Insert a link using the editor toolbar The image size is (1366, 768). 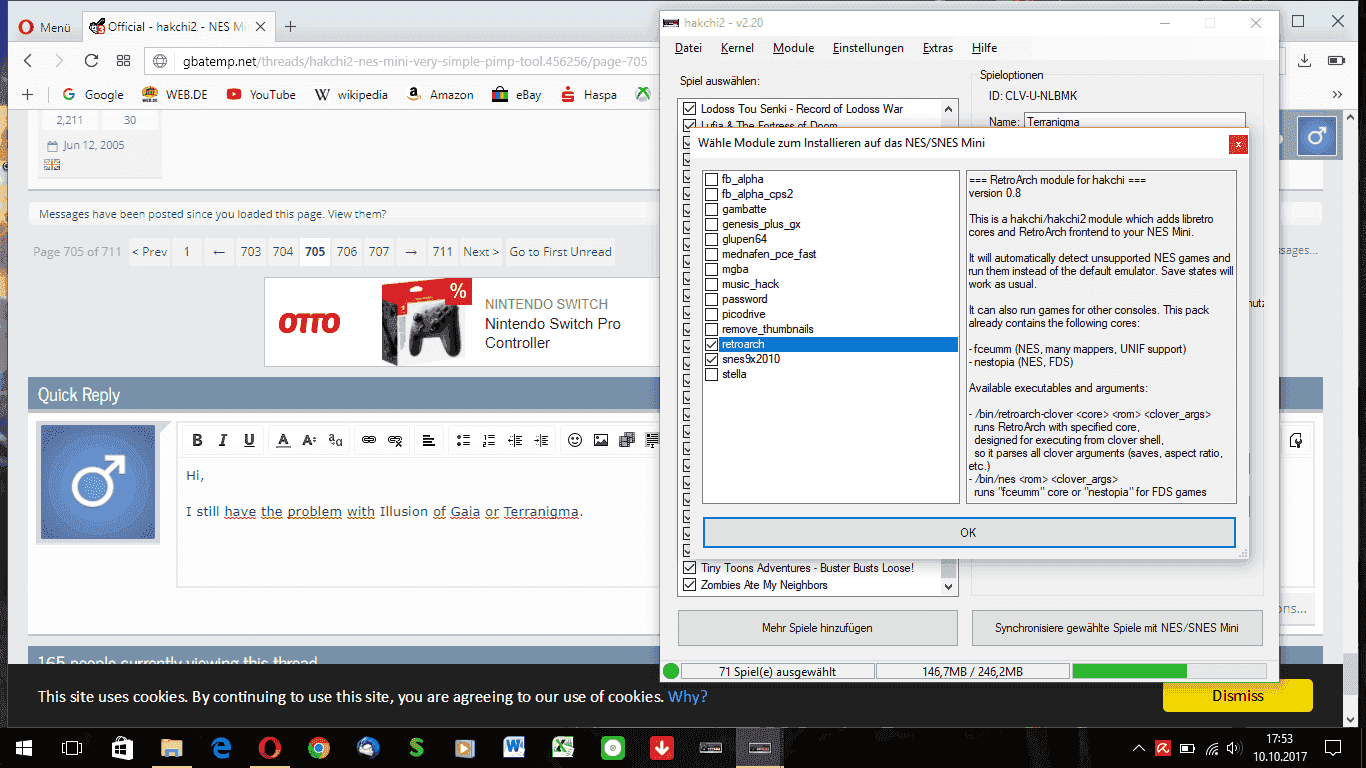(369, 440)
